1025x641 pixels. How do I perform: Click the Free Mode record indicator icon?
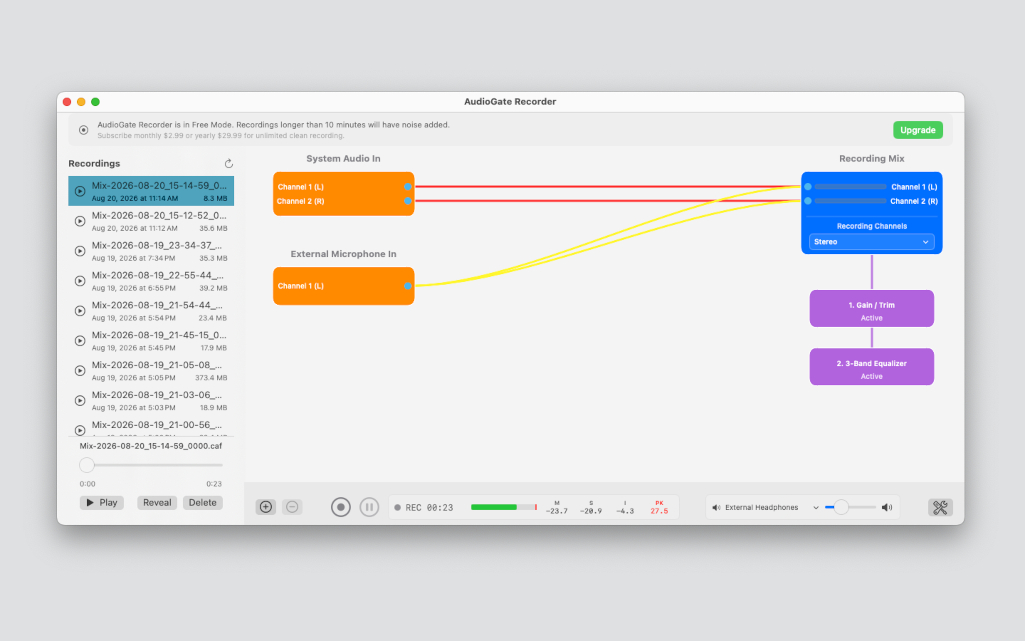click(84, 130)
